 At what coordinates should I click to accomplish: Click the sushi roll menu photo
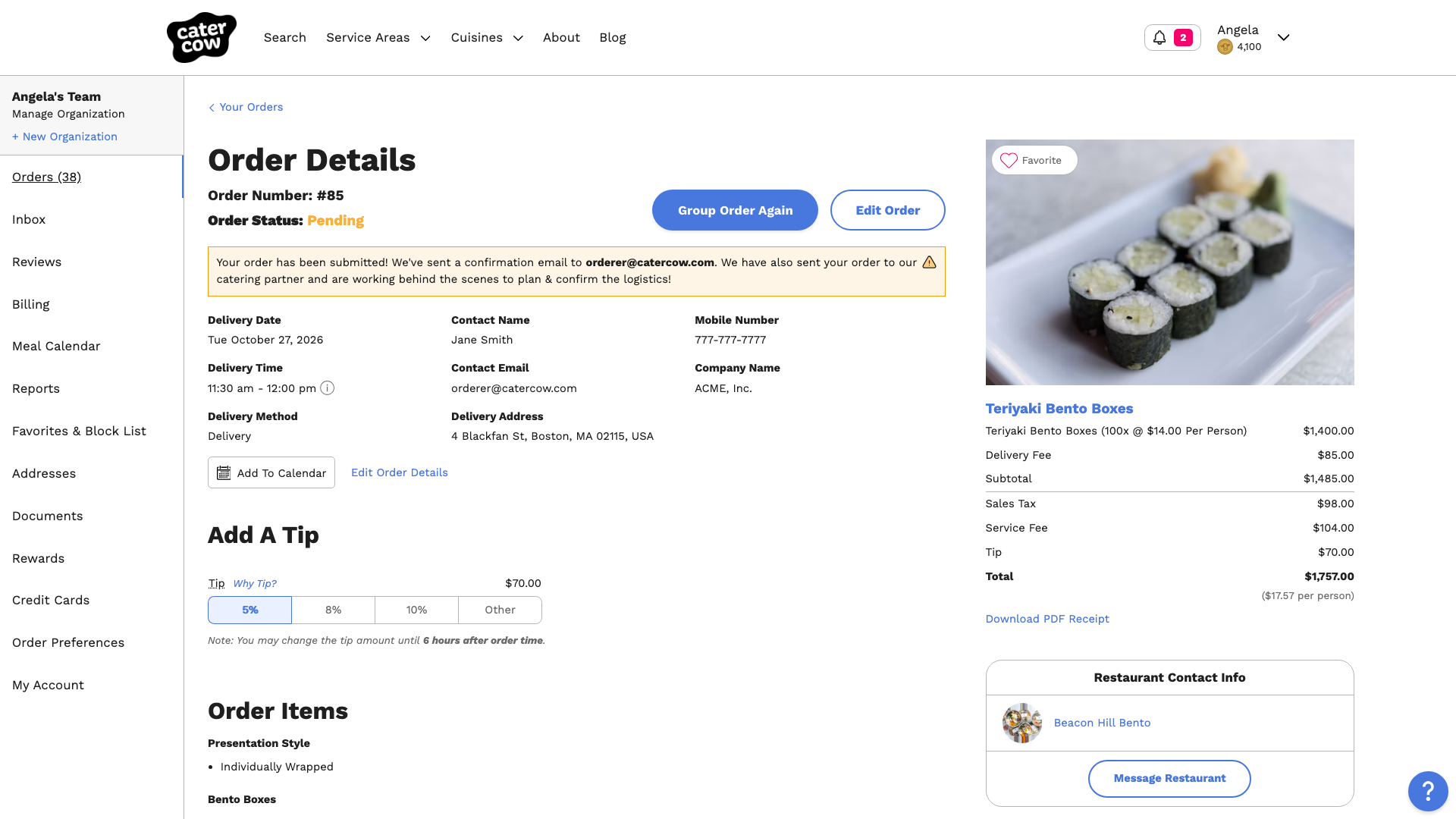coord(1169,262)
